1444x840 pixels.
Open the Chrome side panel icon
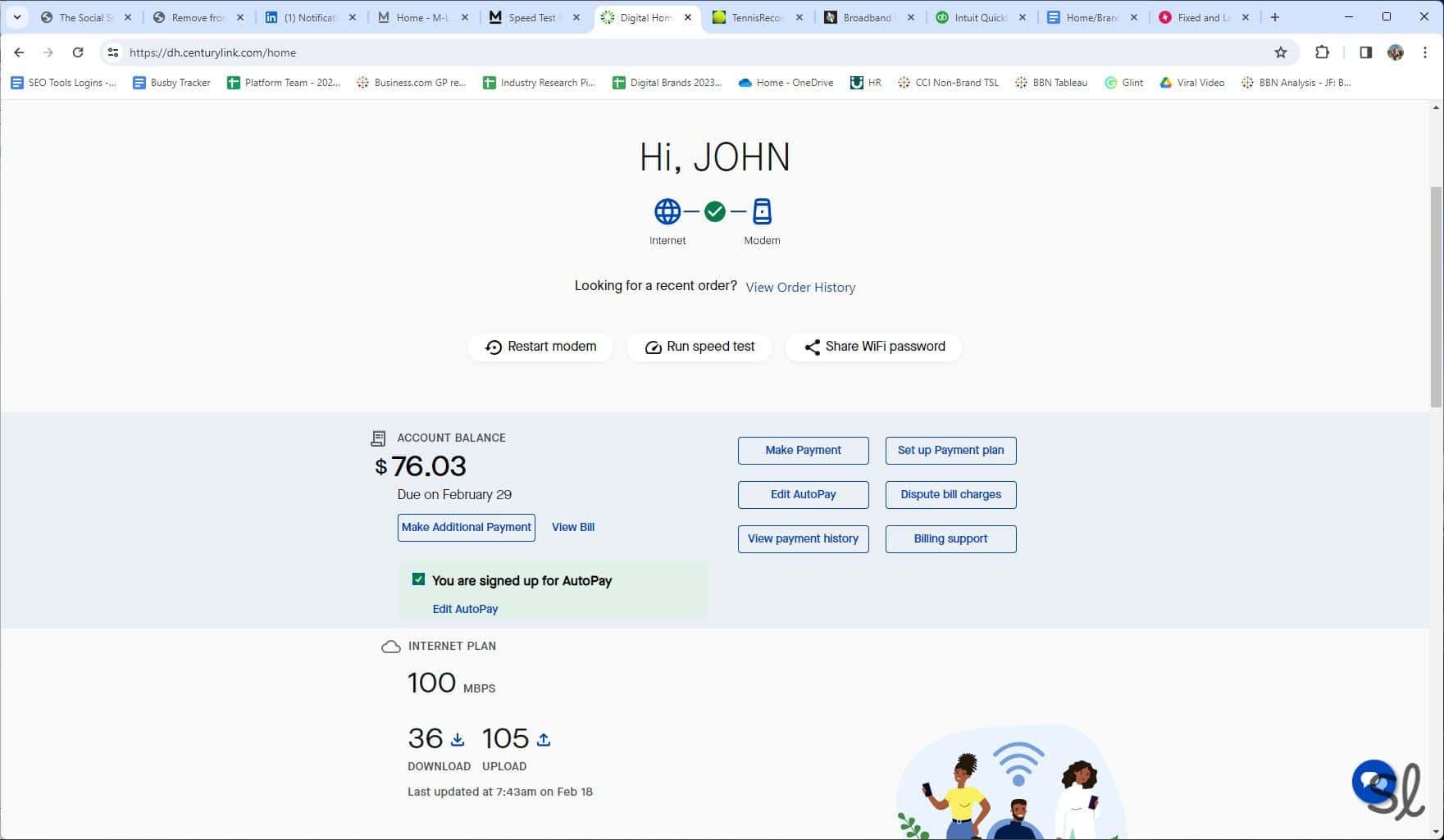tap(1365, 52)
